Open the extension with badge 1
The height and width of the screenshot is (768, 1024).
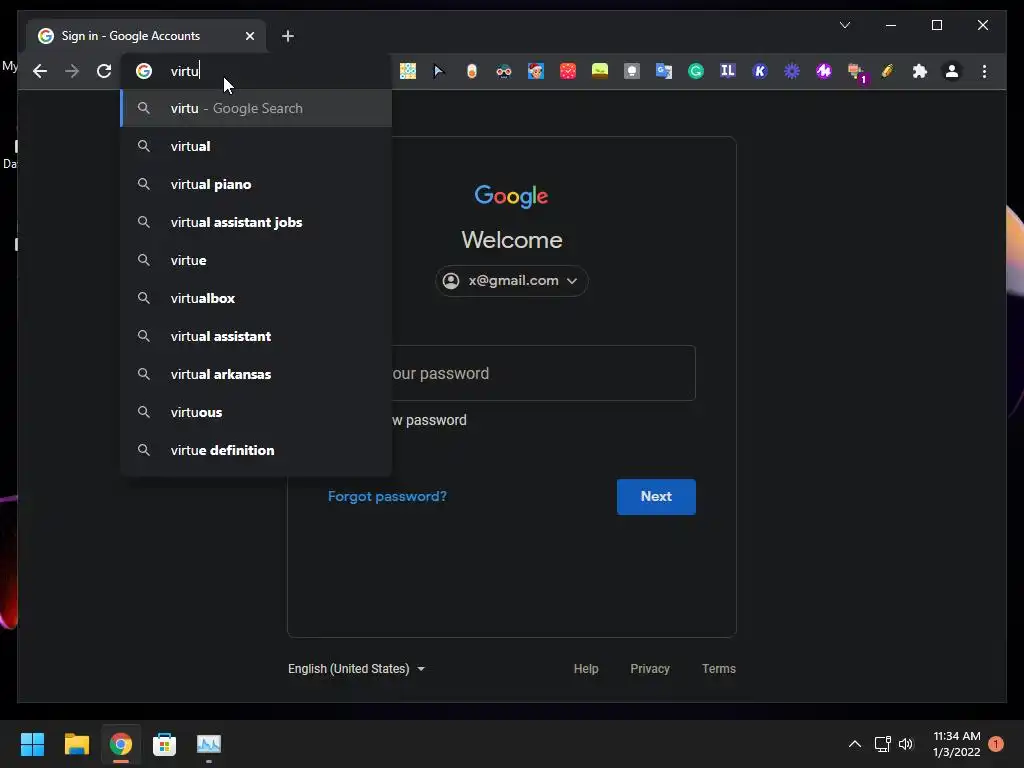point(856,72)
